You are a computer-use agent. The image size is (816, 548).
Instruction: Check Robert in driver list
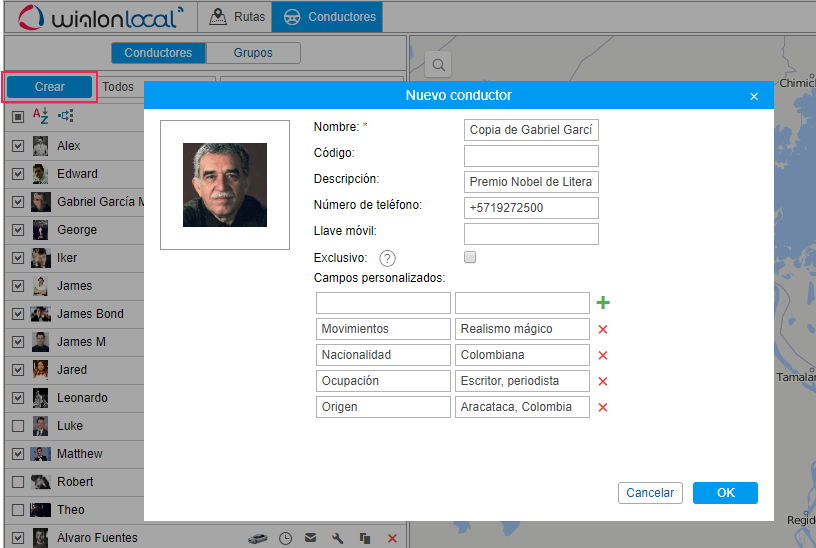click(x=18, y=482)
